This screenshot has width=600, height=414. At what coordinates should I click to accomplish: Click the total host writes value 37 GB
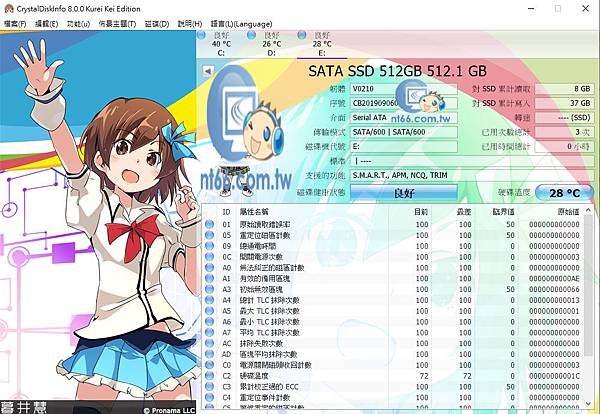pos(564,103)
